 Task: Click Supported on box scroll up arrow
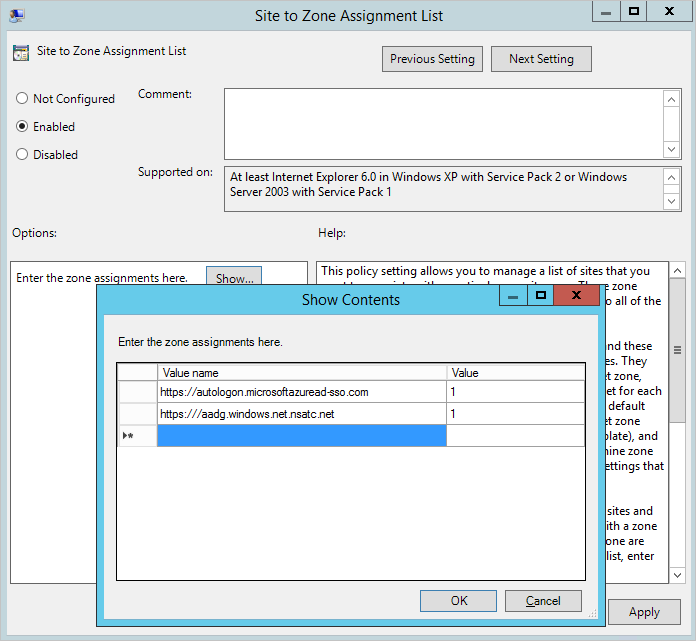click(x=671, y=178)
